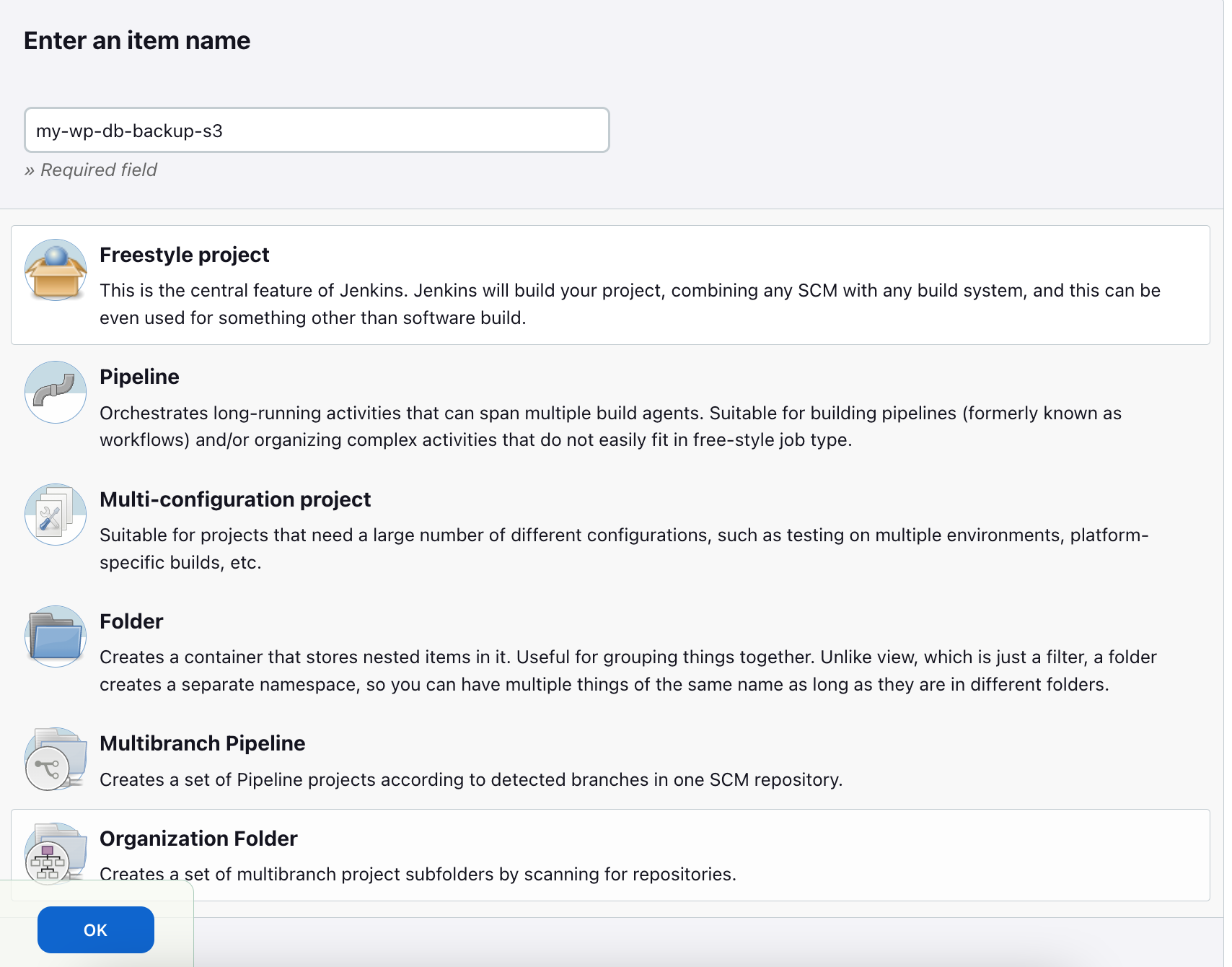The width and height of the screenshot is (1232, 967).
Task: Click the Organization Folder description text
Action: pyautogui.click(x=418, y=875)
